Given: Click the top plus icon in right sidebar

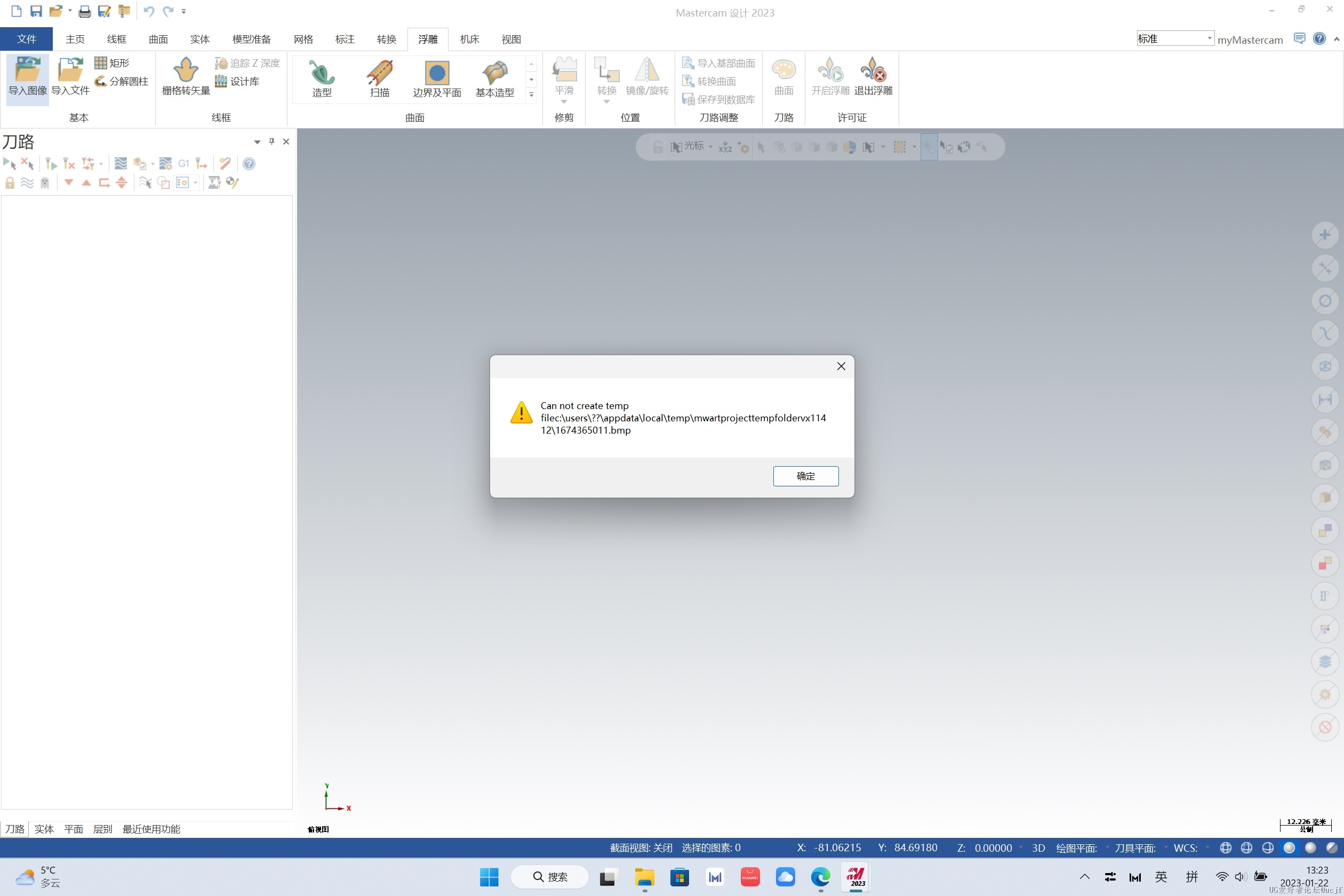Looking at the screenshot, I should 1325,235.
